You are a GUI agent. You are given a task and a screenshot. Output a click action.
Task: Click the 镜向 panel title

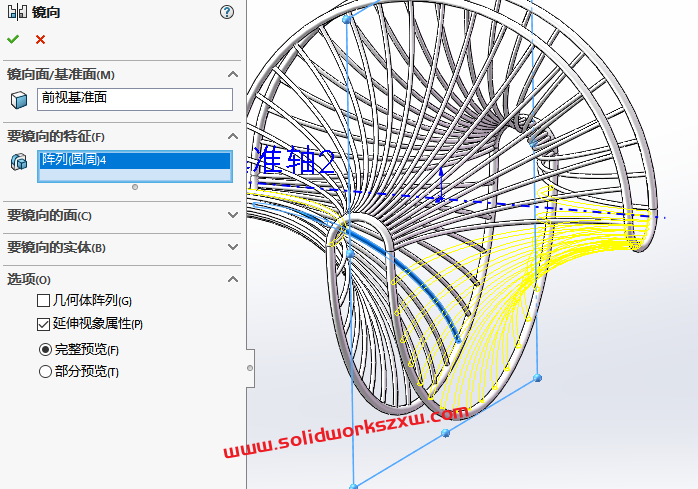click(x=46, y=12)
